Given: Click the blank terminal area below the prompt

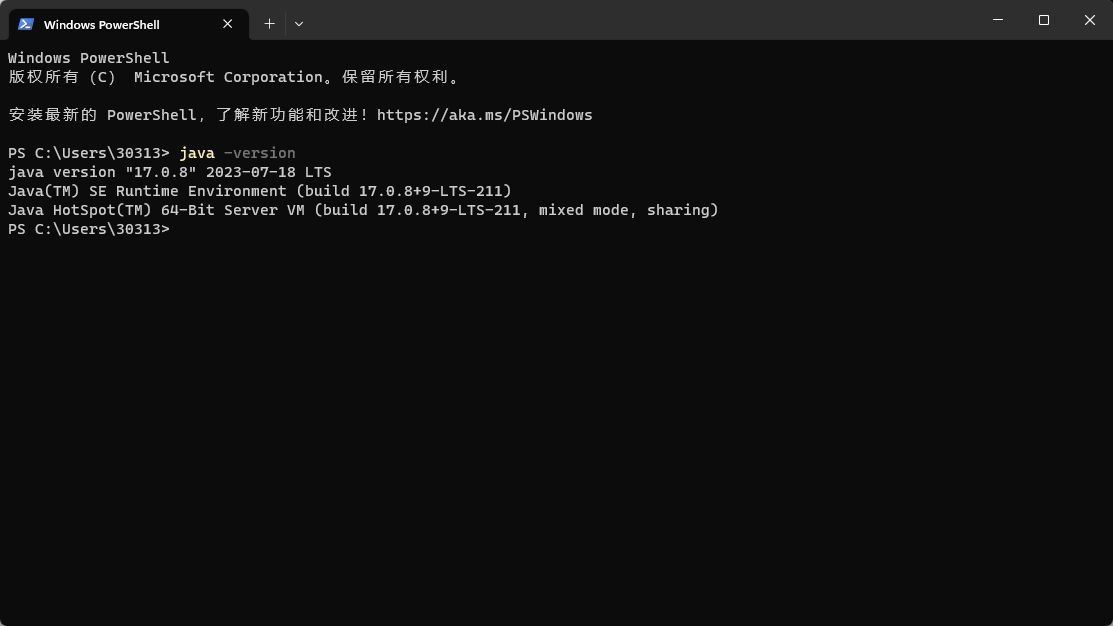Looking at the screenshot, I should click(x=556, y=420).
